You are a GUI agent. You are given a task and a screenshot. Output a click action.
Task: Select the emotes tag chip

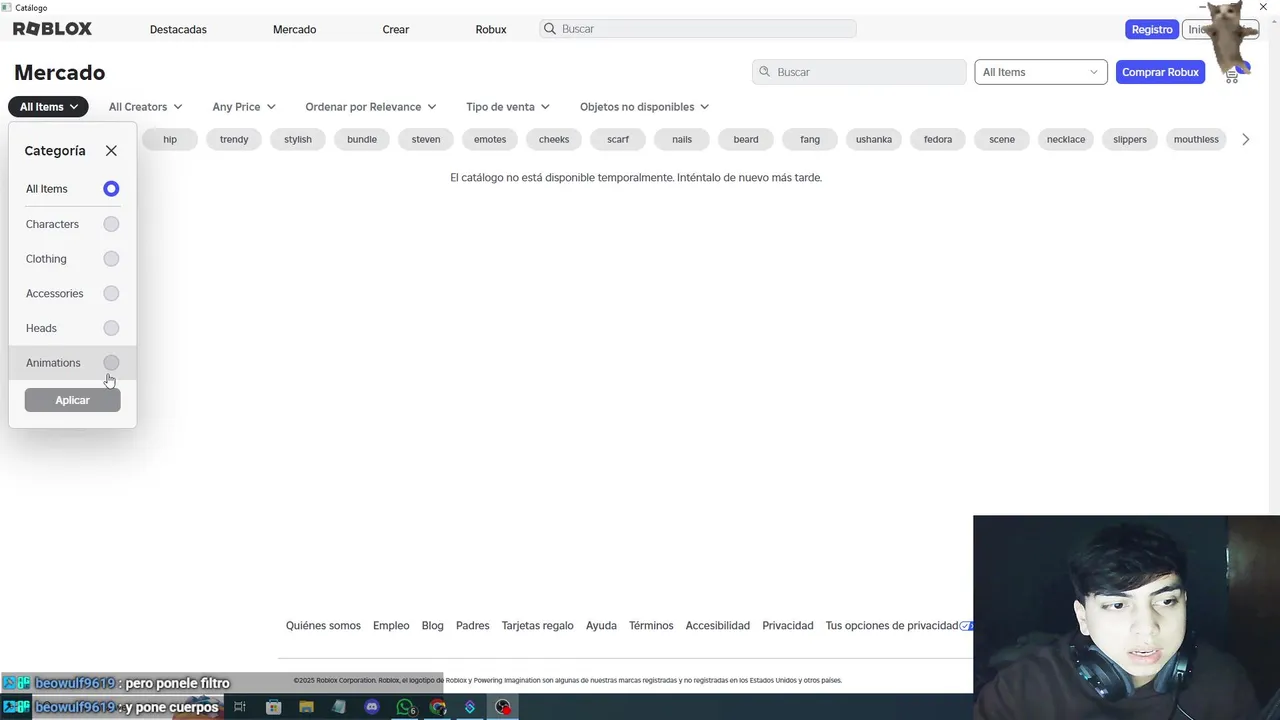pyautogui.click(x=490, y=139)
